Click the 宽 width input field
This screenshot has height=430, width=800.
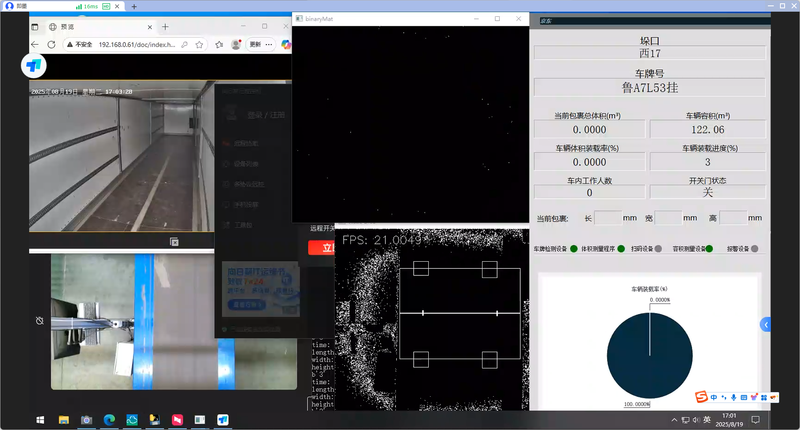pyautogui.click(x=668, y=218)
